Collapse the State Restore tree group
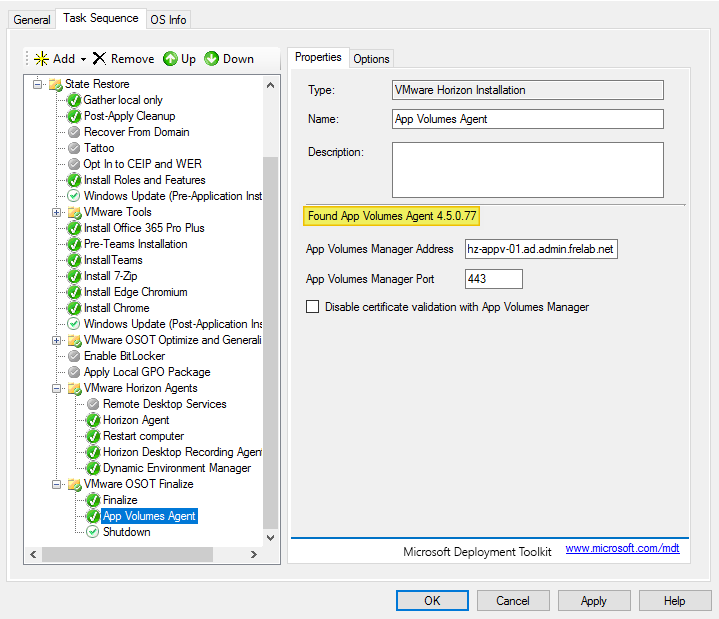 [x=38, y=84]
